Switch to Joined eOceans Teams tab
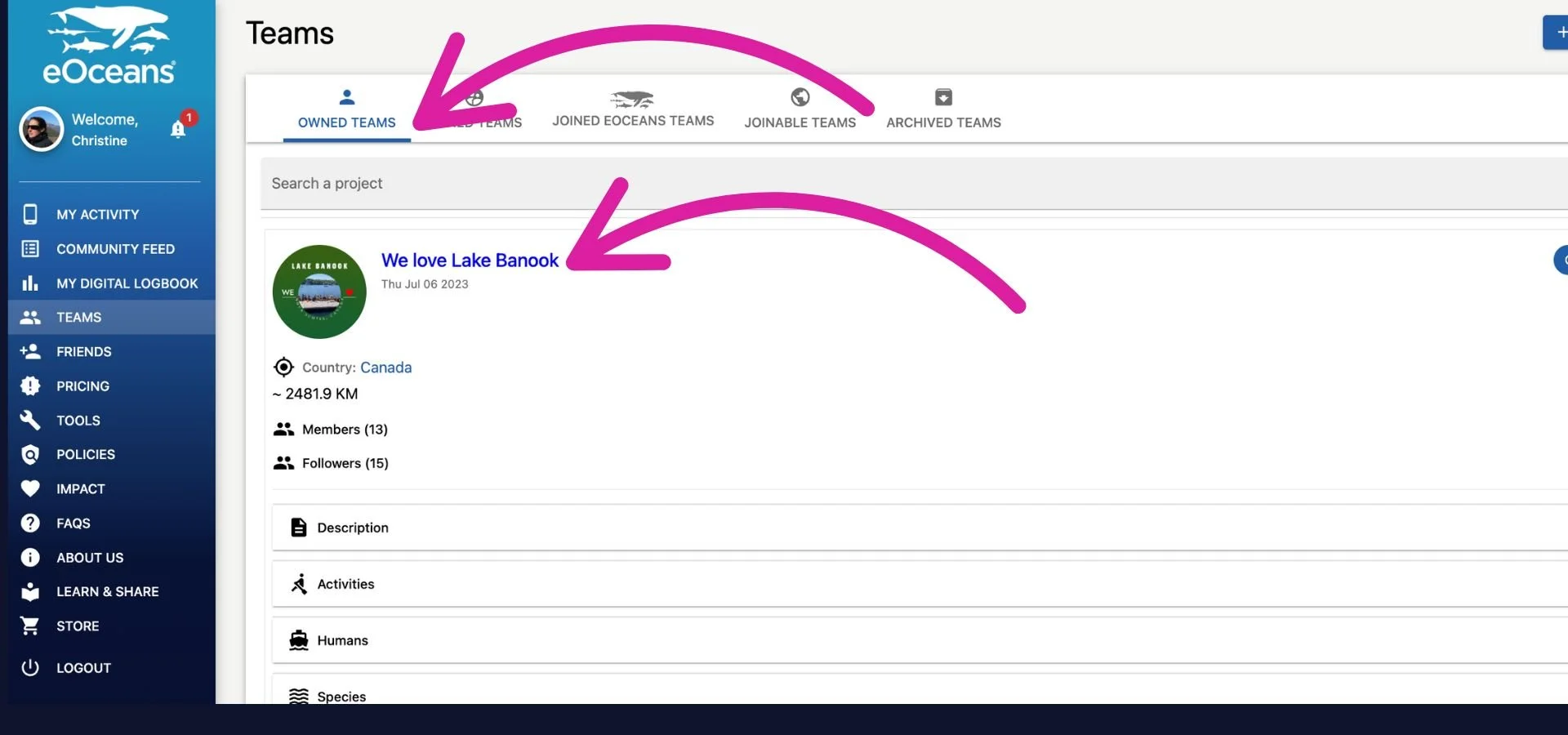The image size is (1568, 735). tap(633, 109)
